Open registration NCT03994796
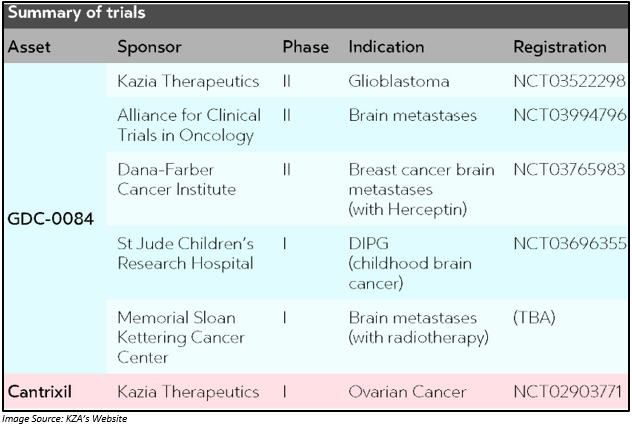632x426 pixels. (x=570, y=115)
